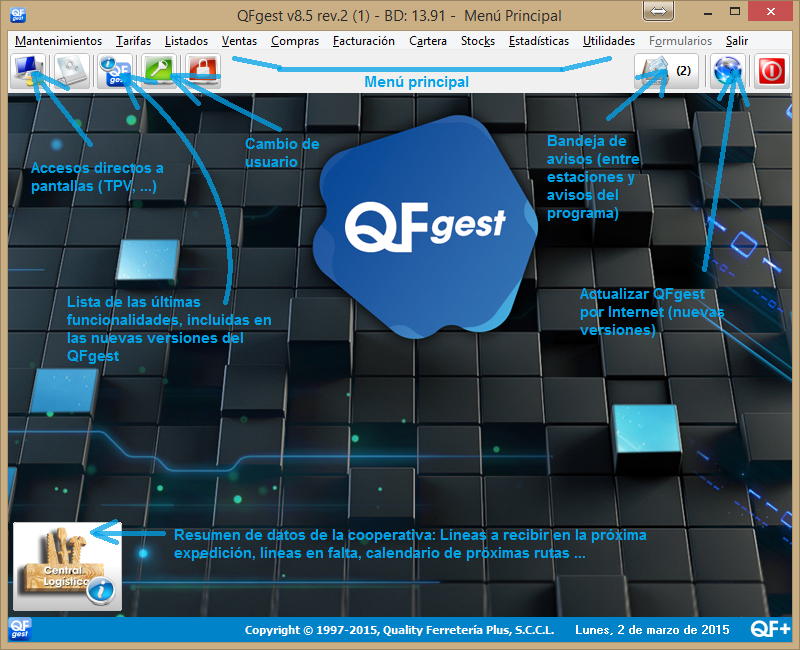Open the Compras menu
Viewport: 800px width, 650px height.
295,41
